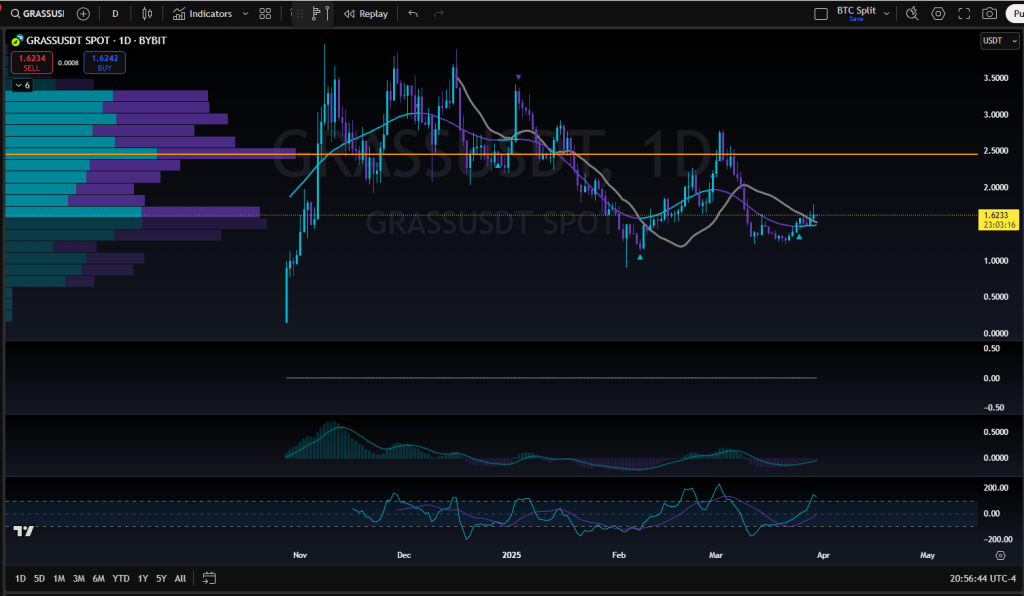Expand the favorite indicators chevron beside Indicators
This screenshot has height=596, width=1024.
tap(245, 14)
